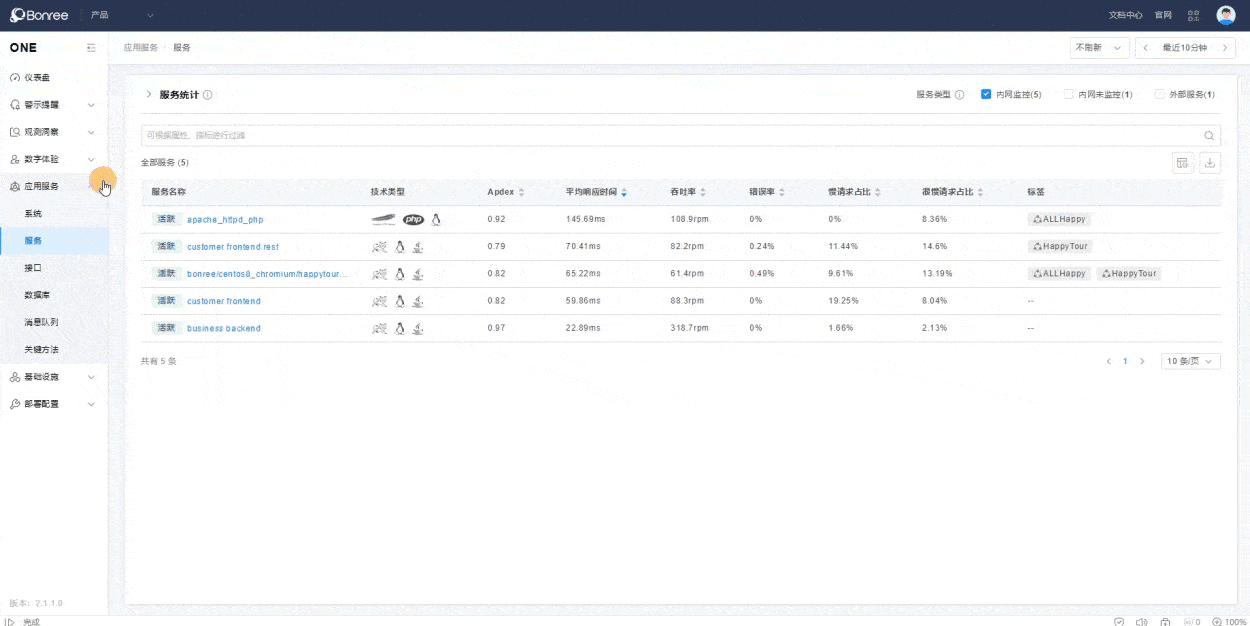Image resolution: width=1250 pixels, height=626 pixels.
Task: Select 数据库 in the sidebar menu
Action: point(36,295)
